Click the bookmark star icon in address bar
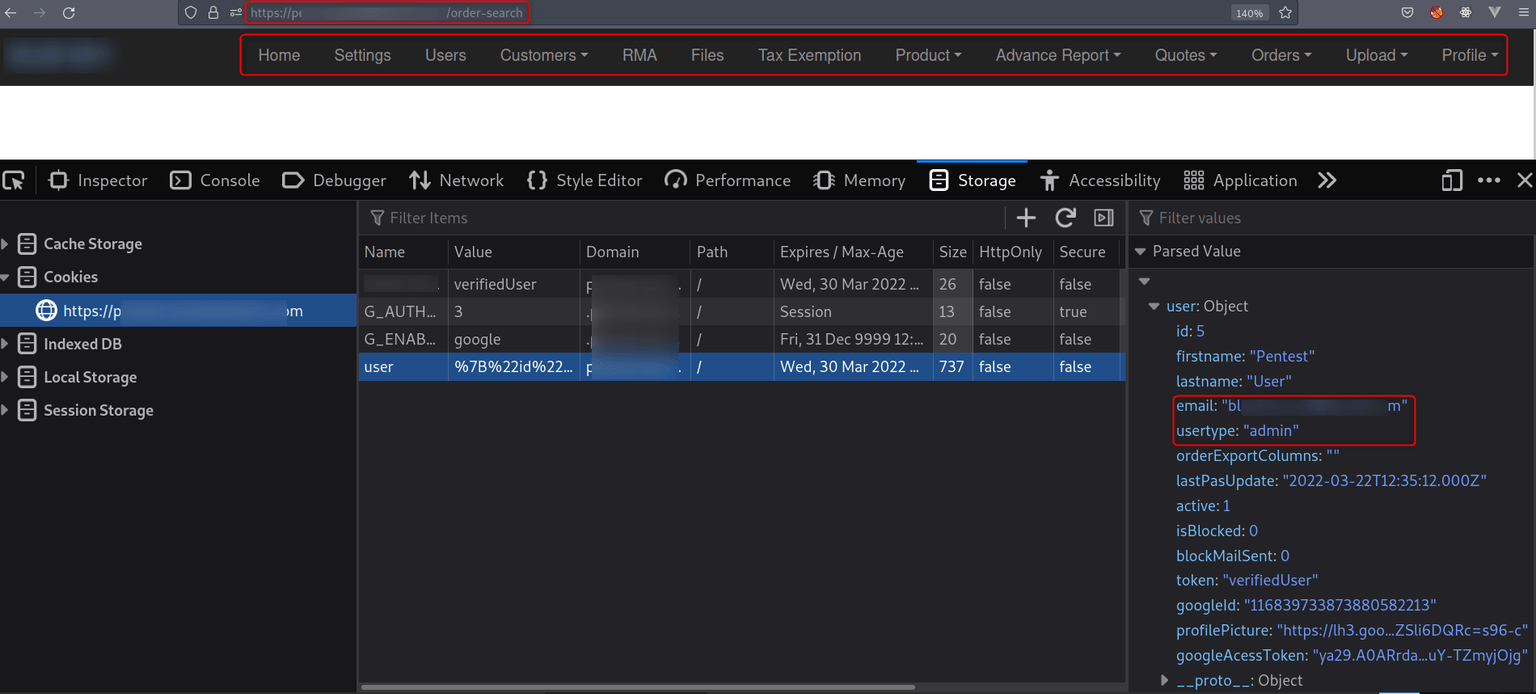Image resolution: width=1536 pixels, height=694 pixels. coord(1285,13)
